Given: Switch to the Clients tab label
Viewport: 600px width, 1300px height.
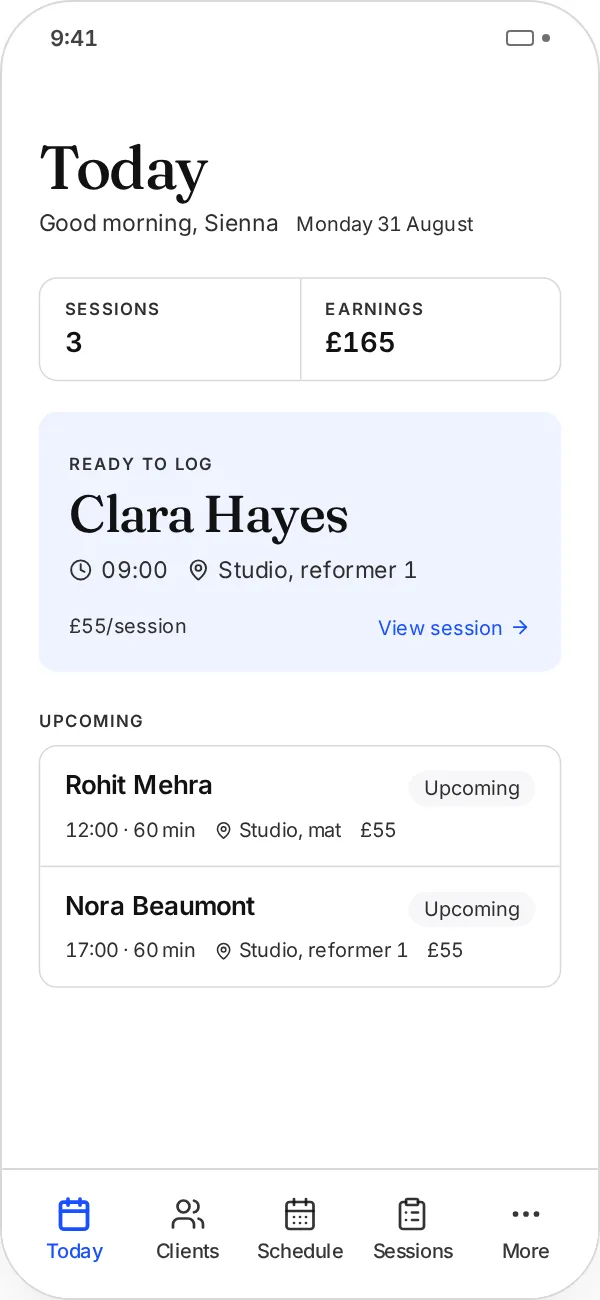Looking at the screenshot, I should point(187,1251).
